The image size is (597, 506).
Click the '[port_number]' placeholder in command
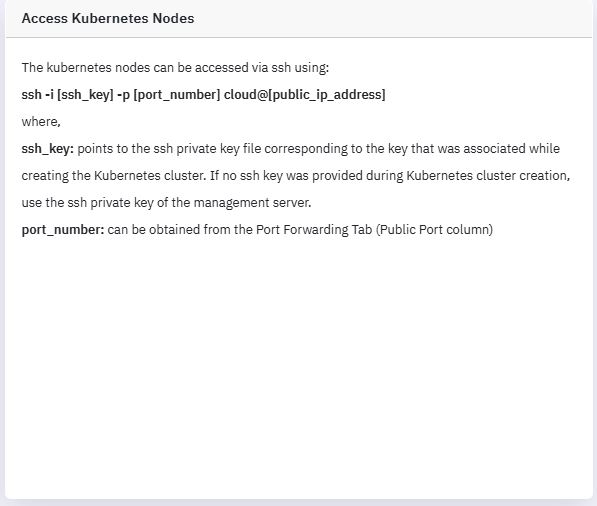[177, 94]
